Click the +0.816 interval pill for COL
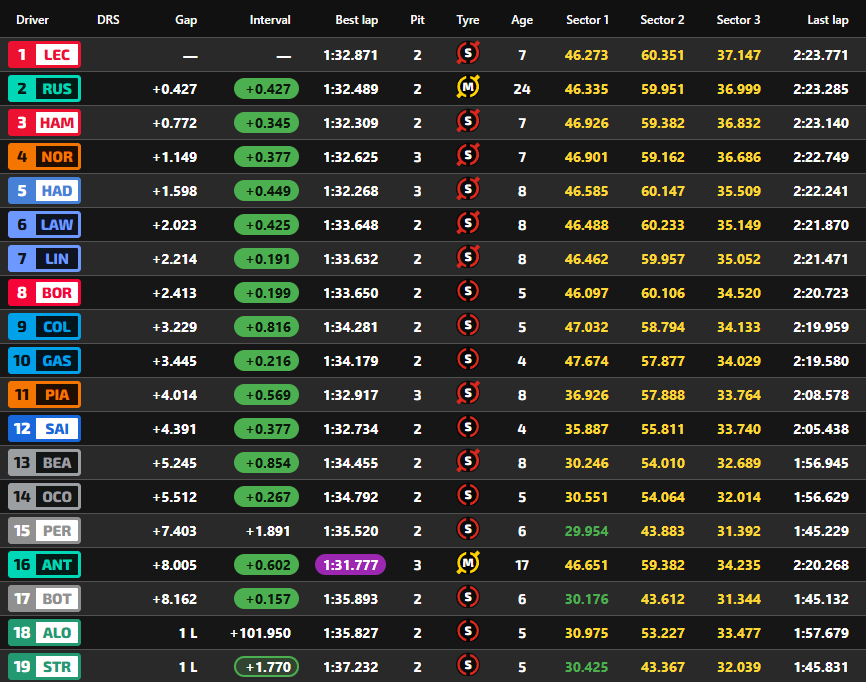The width and height of the screenshot is (866, 682). click(266, 327)
